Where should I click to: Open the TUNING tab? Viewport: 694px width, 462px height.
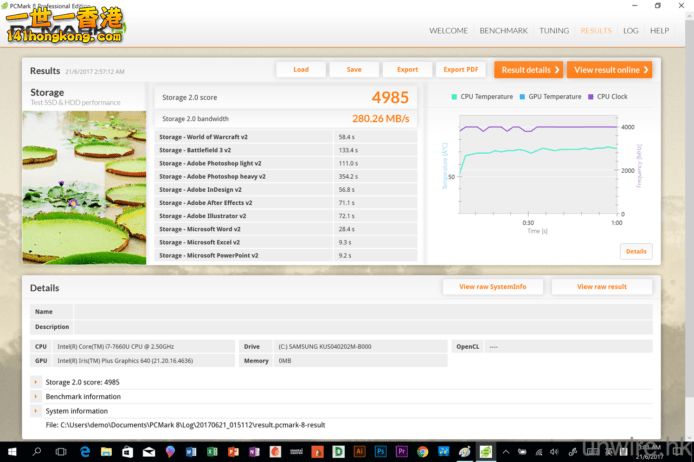coord(554,31)
